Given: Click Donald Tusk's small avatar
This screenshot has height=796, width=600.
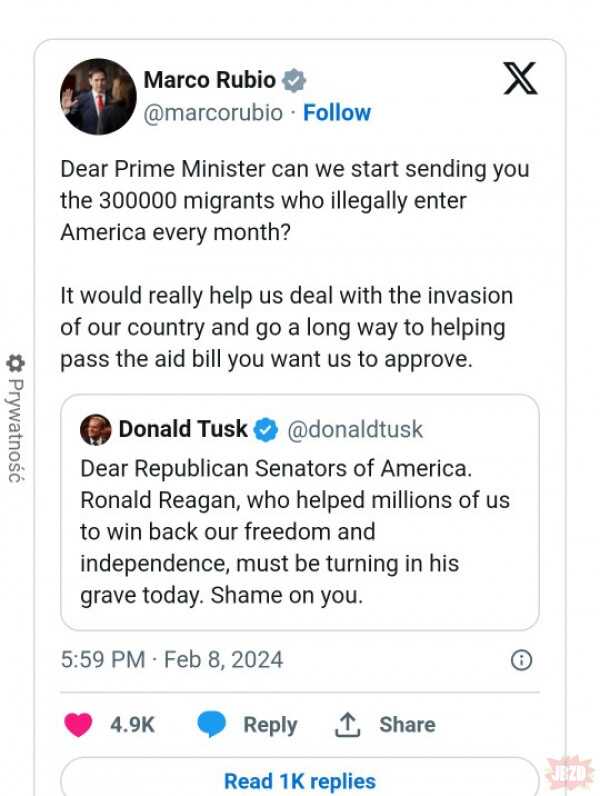Looking at the screenshot, I should 95,430.
